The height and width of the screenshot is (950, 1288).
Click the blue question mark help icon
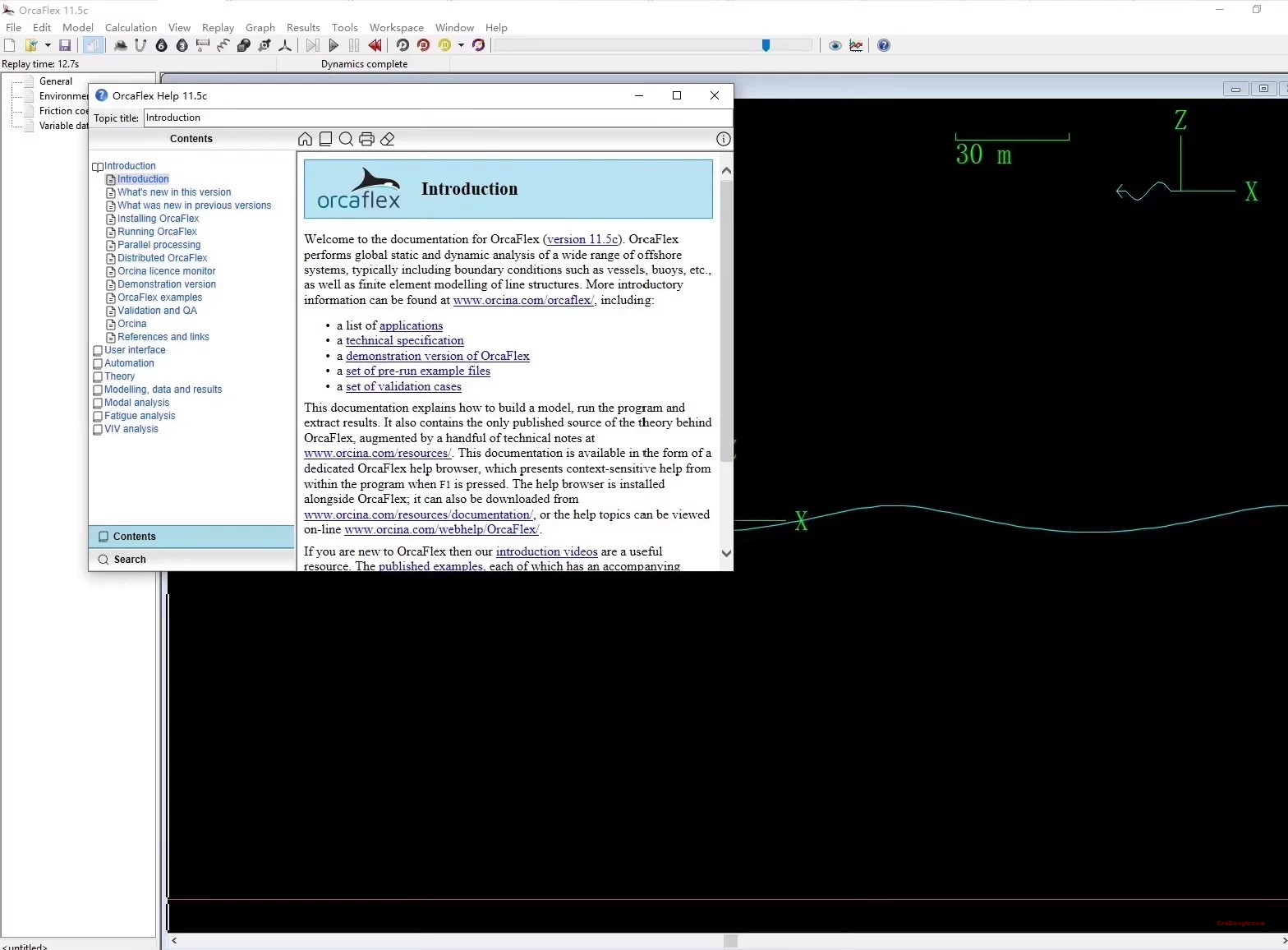(884, 45)
